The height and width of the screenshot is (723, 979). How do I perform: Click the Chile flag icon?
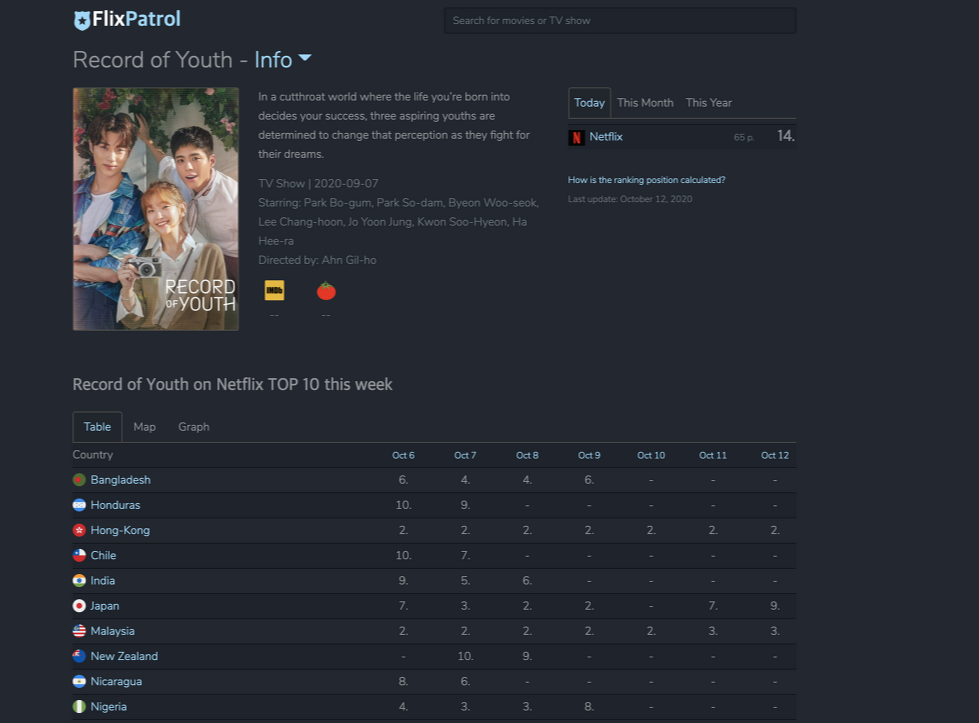pyautogui.click(x=79, y=556)
